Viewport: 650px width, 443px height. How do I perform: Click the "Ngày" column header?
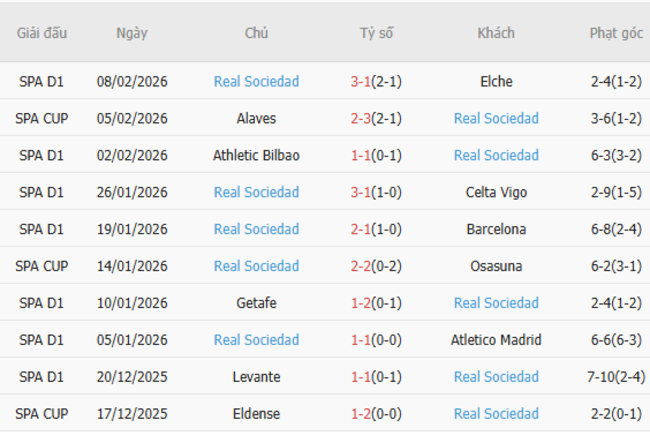132,33
